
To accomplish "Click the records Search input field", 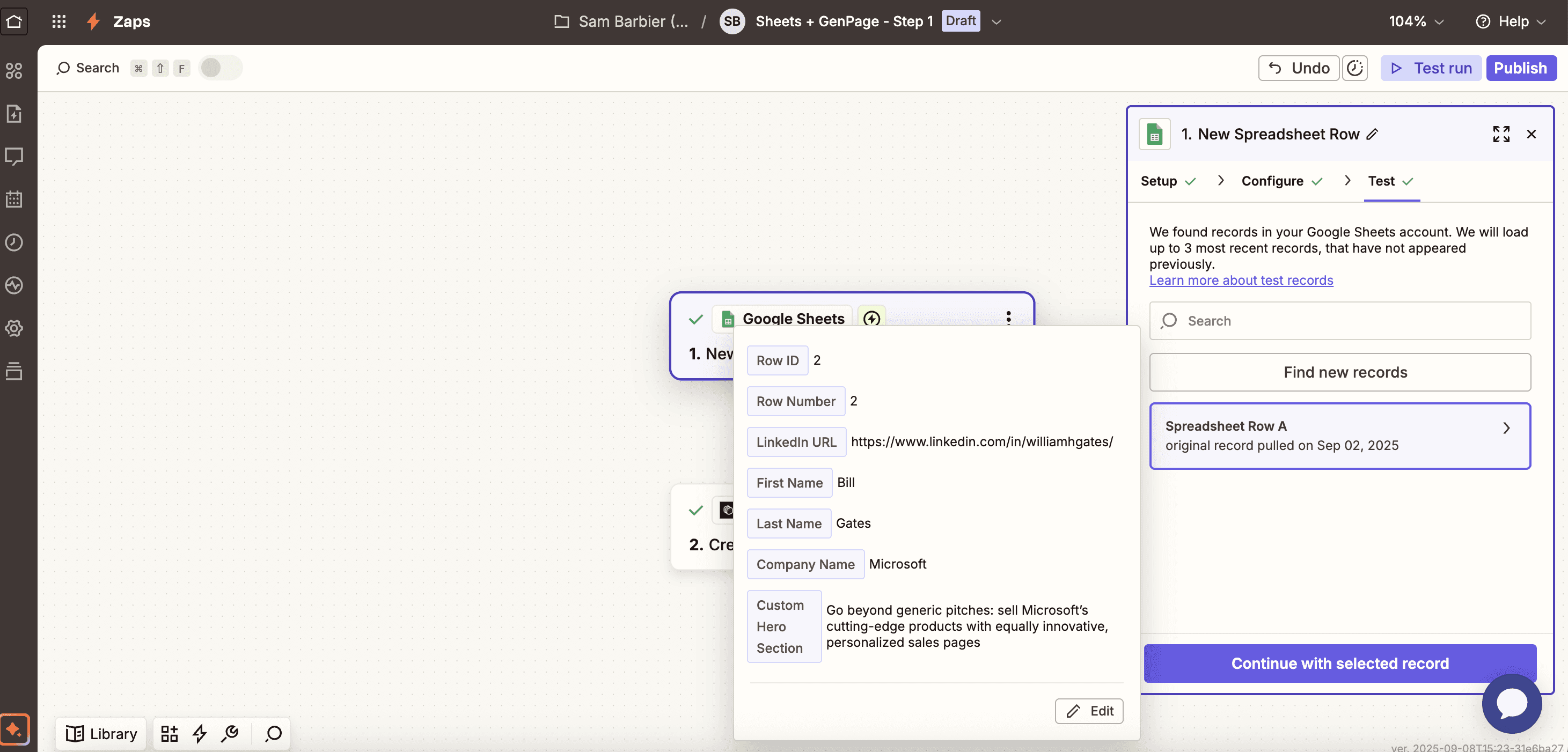I will click(1339, 321).
